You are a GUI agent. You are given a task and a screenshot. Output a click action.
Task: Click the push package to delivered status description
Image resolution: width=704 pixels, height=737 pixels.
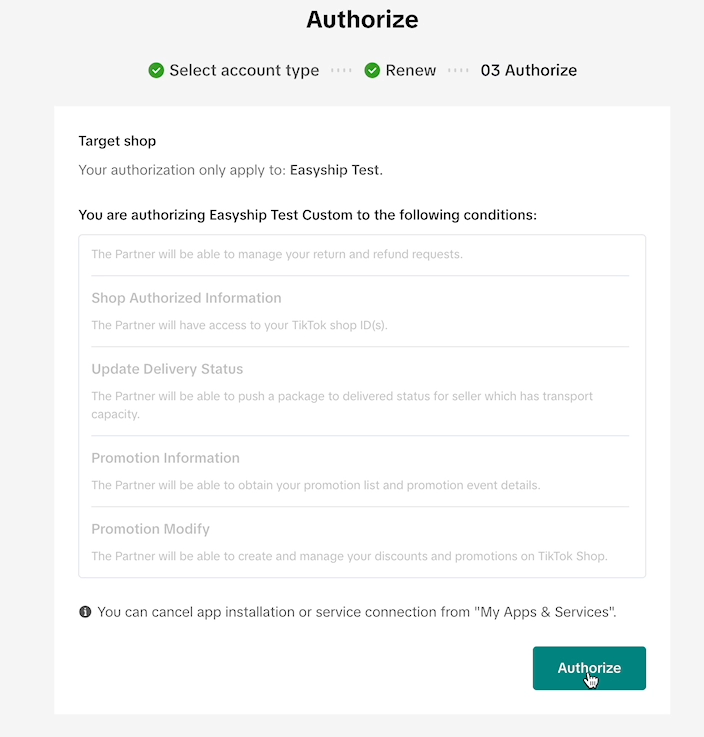click(x=342, y=405)
